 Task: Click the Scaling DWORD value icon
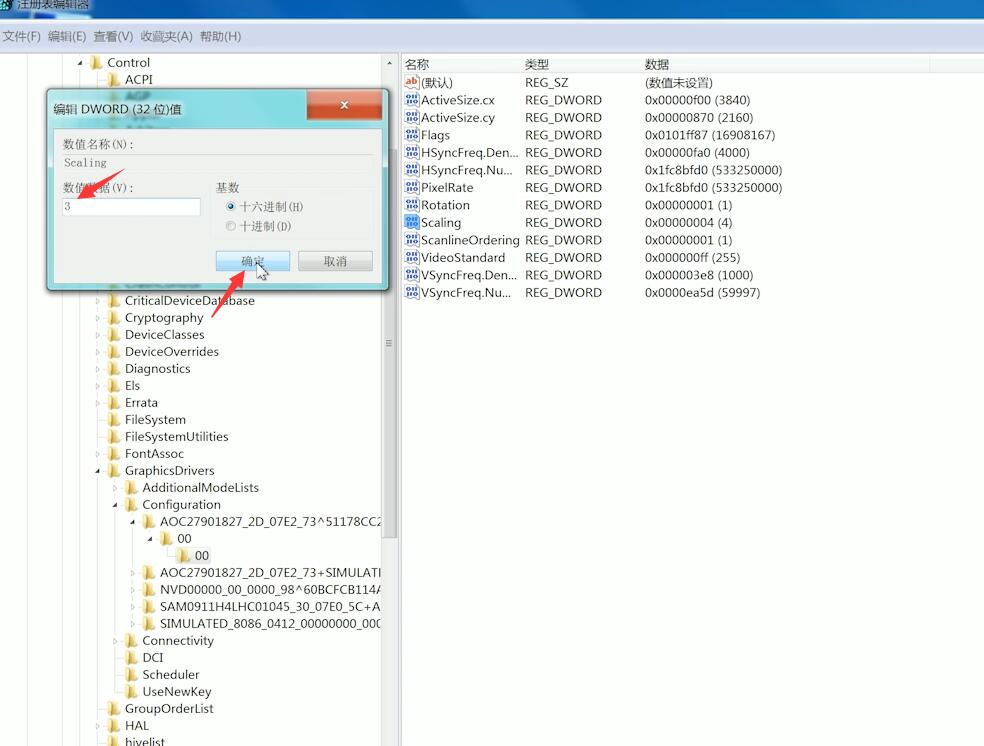click(412, 222)
